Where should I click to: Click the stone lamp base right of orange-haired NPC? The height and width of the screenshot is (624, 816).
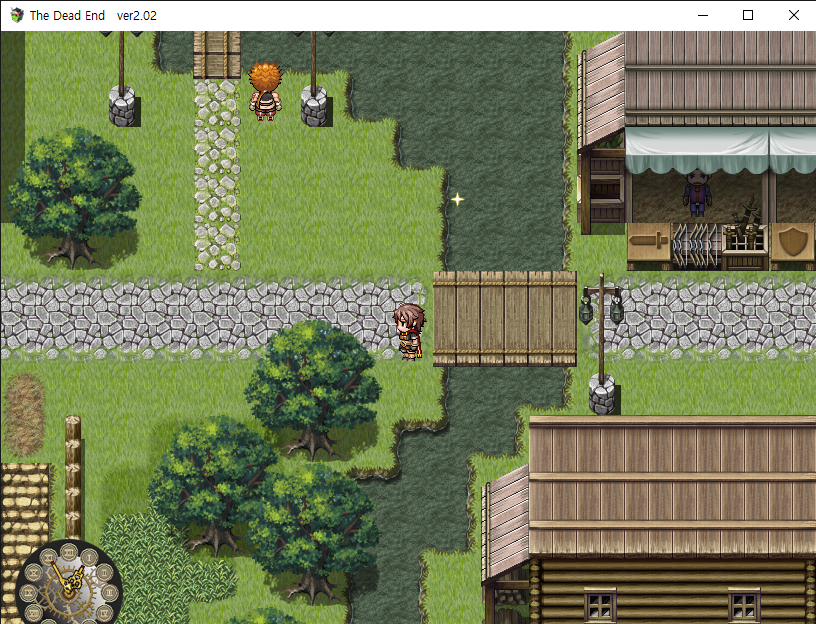click(x=314, y=107)
